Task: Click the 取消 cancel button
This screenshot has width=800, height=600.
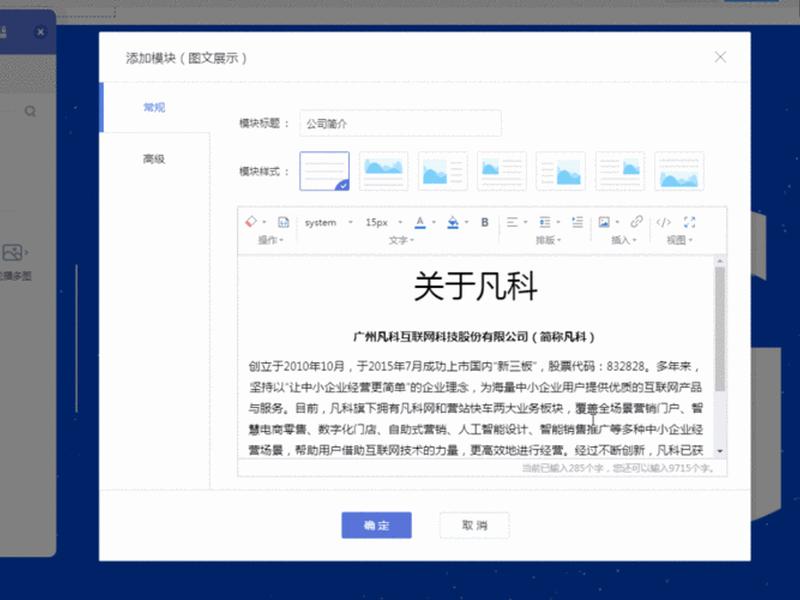Action: (474, 525)
